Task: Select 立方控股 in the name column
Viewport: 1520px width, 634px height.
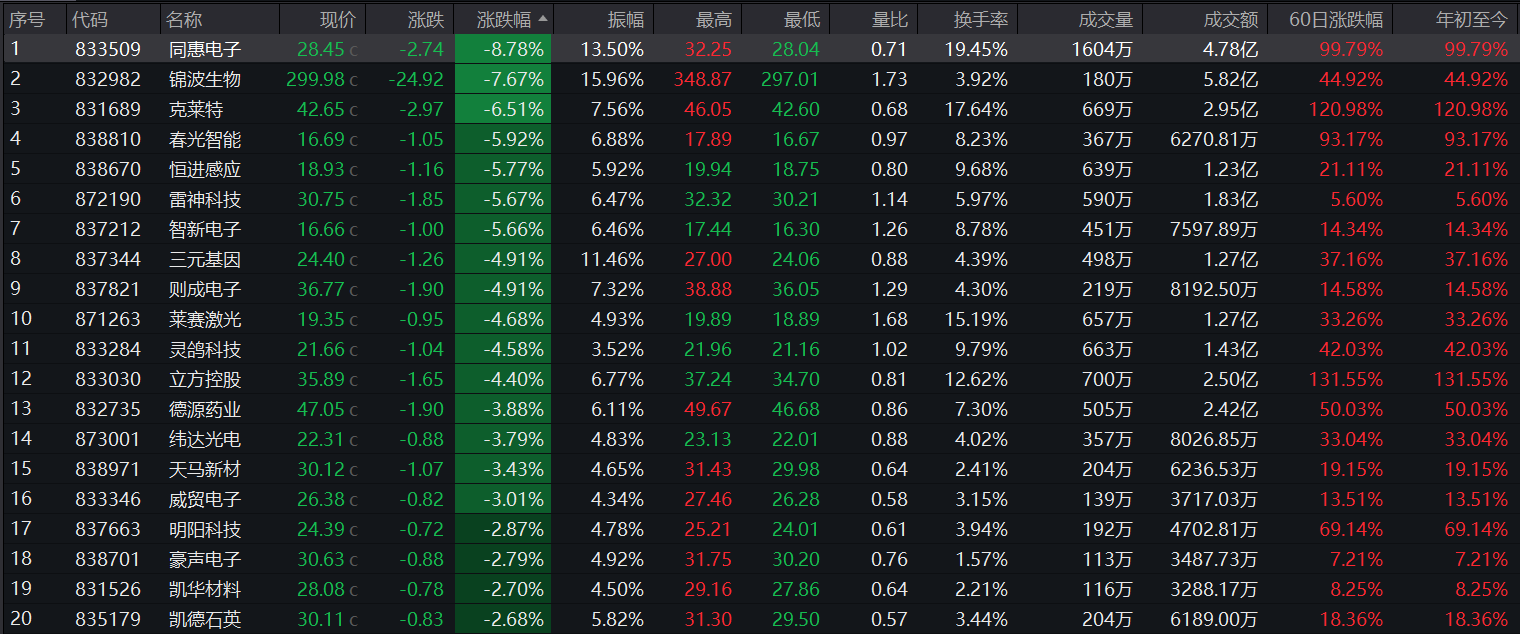Action: pos(205,379)
